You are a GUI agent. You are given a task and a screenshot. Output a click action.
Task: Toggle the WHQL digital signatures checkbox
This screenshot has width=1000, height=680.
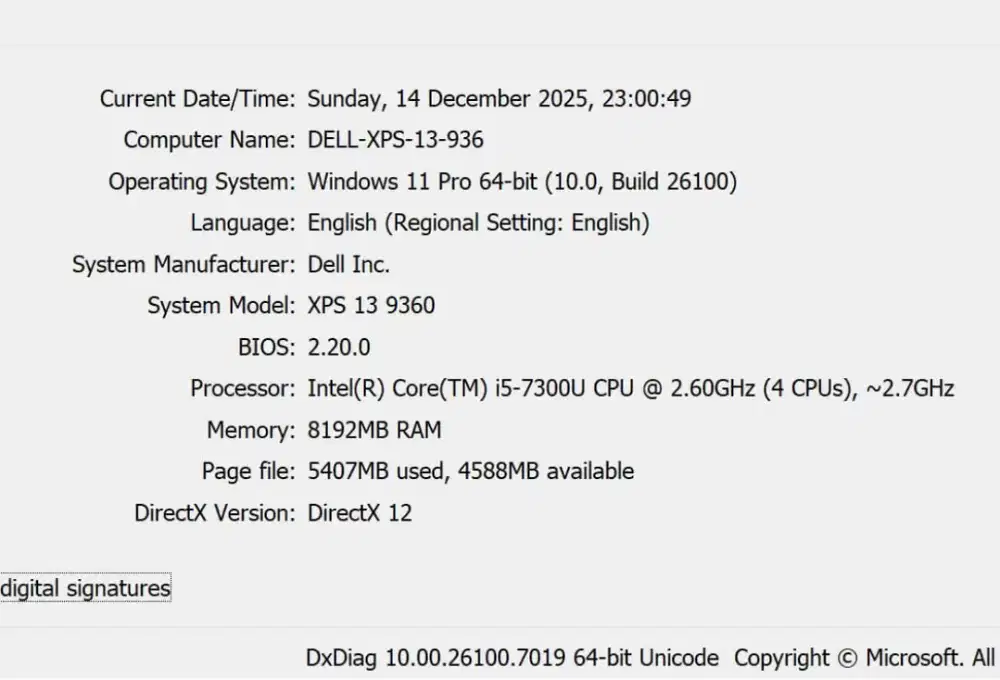tap(4, 588)
